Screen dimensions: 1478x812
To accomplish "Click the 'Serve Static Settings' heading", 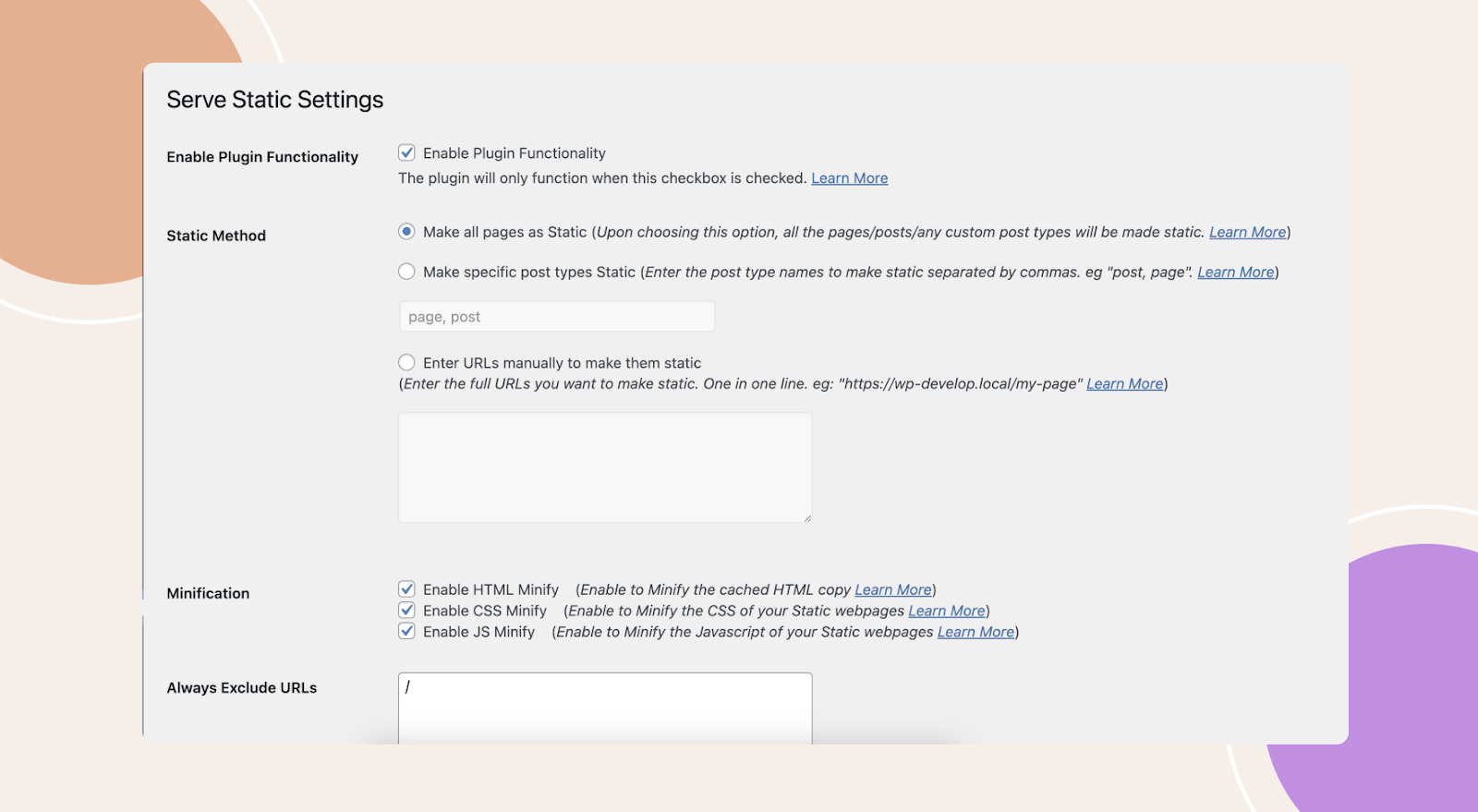I will (275, 100).
